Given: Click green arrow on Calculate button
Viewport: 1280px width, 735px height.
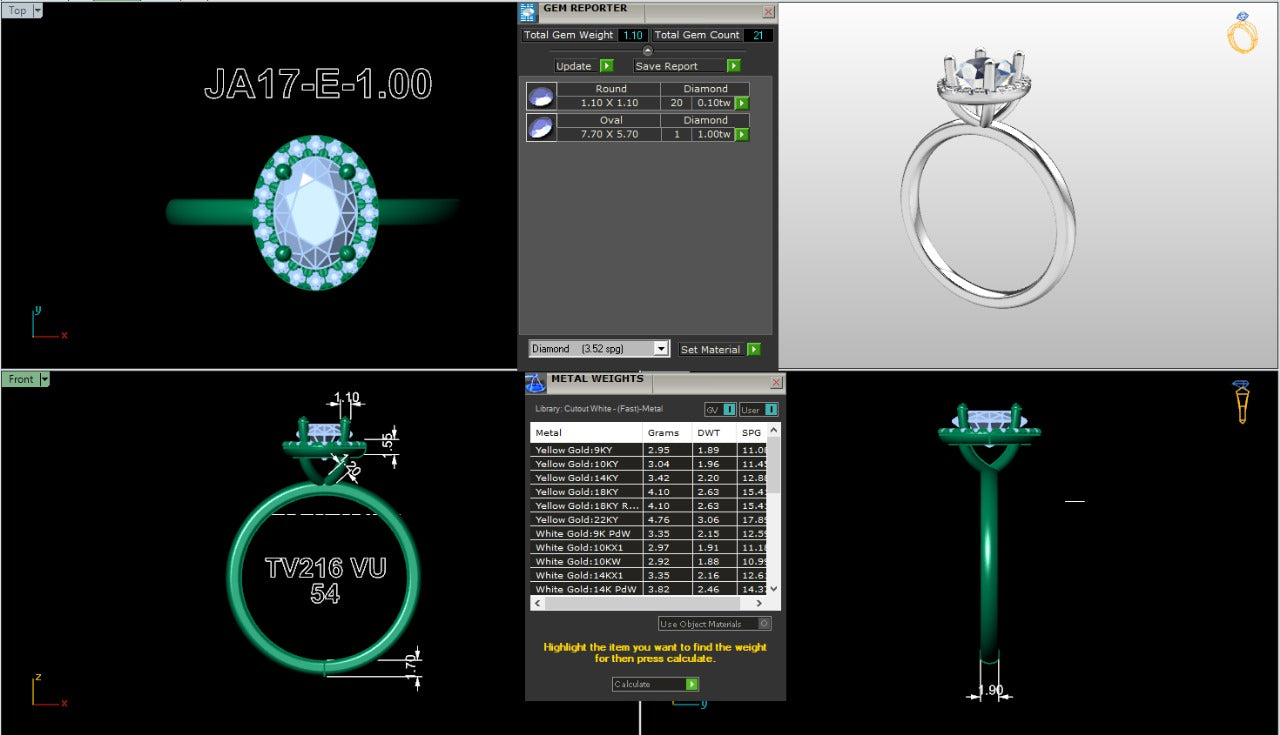Looking at the screenshot, I should pyautogui.click(x=692, y=684).
